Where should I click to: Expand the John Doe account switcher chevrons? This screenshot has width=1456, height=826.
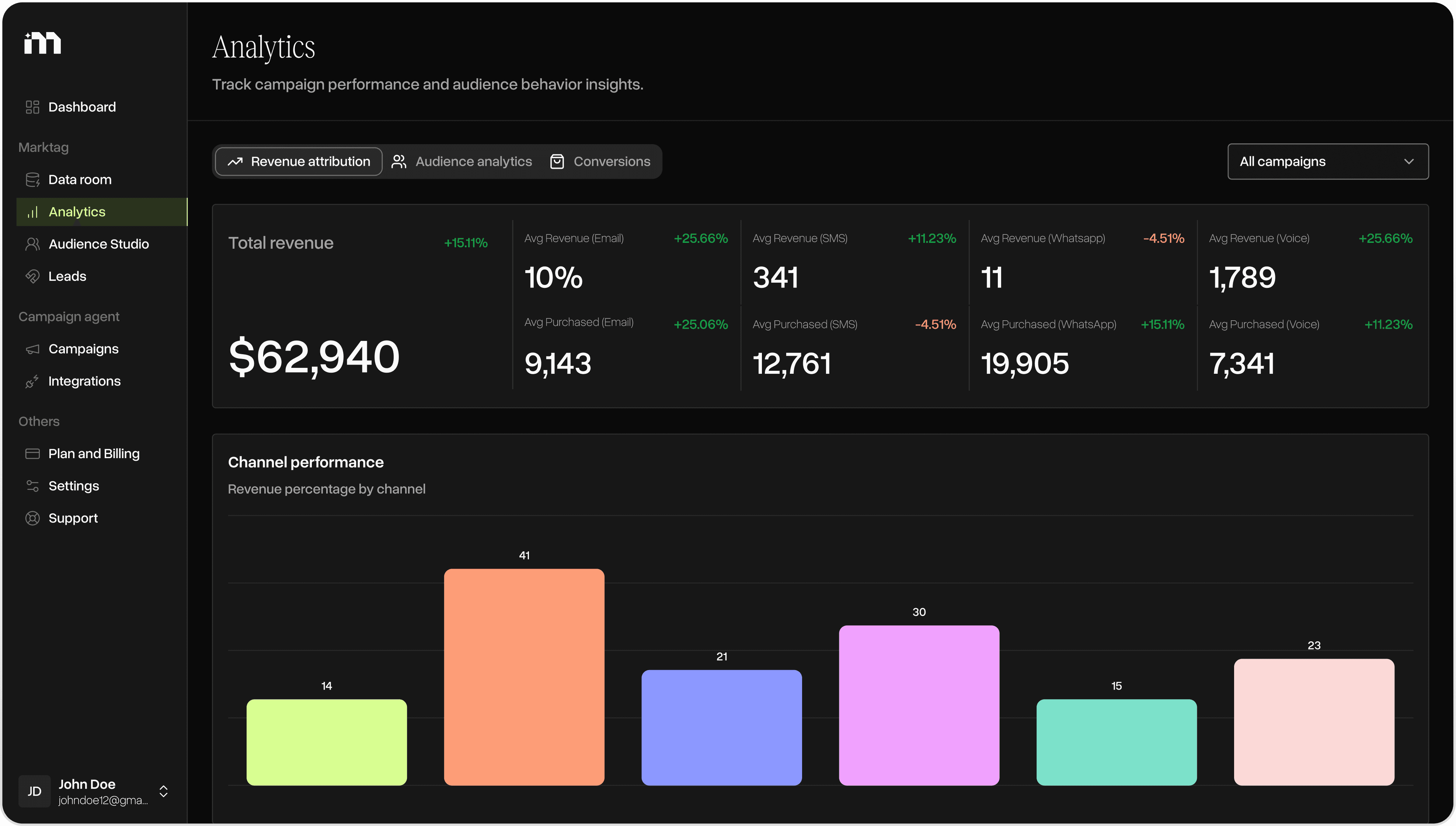click(163, 791)
